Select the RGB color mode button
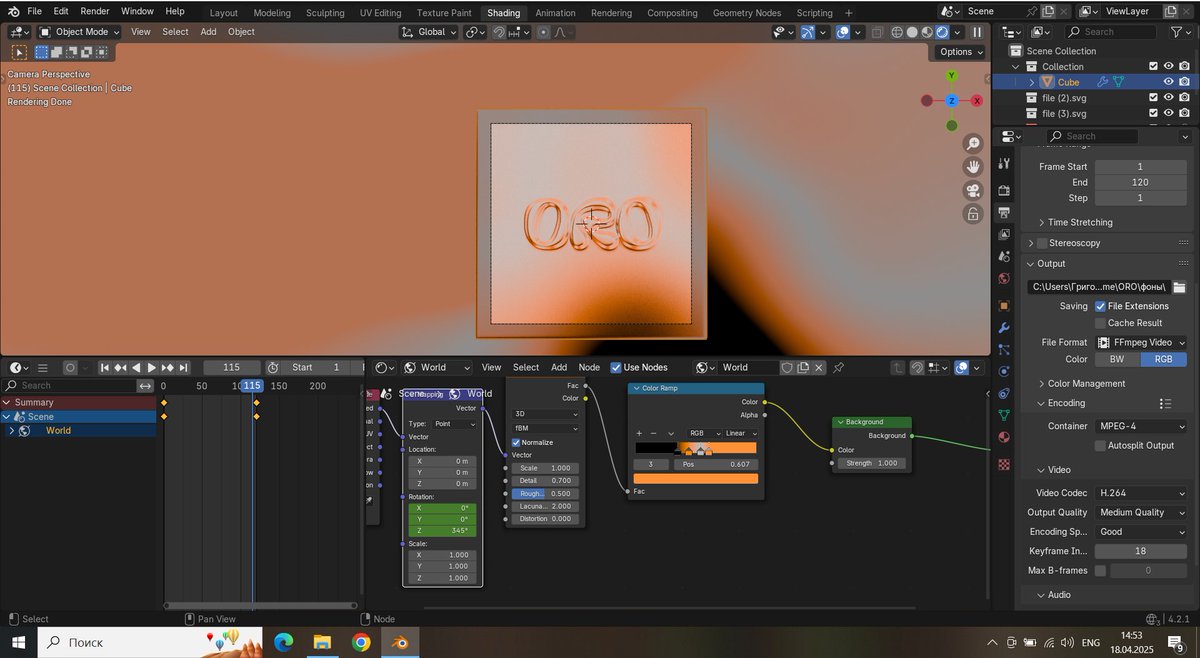Image resolution: width=1200 pixels, height=658 pixels. coord(1164,359)
